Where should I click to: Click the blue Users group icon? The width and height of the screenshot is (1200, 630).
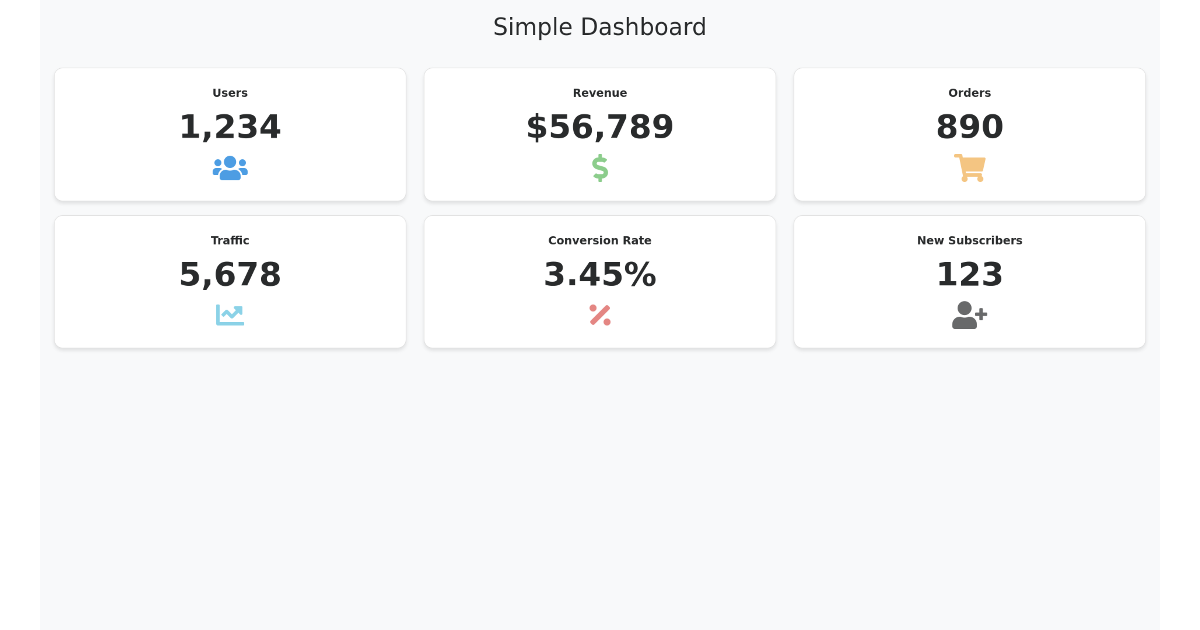pyautogui.click(x=230, y=168)
